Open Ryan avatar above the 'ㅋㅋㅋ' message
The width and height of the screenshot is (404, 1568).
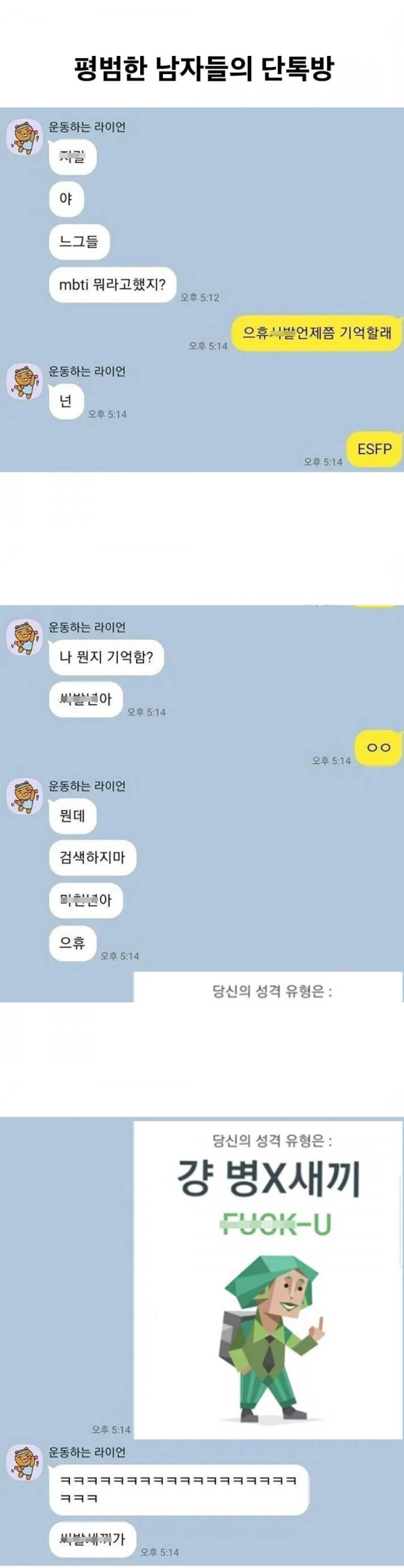(x=25, y=1463)
